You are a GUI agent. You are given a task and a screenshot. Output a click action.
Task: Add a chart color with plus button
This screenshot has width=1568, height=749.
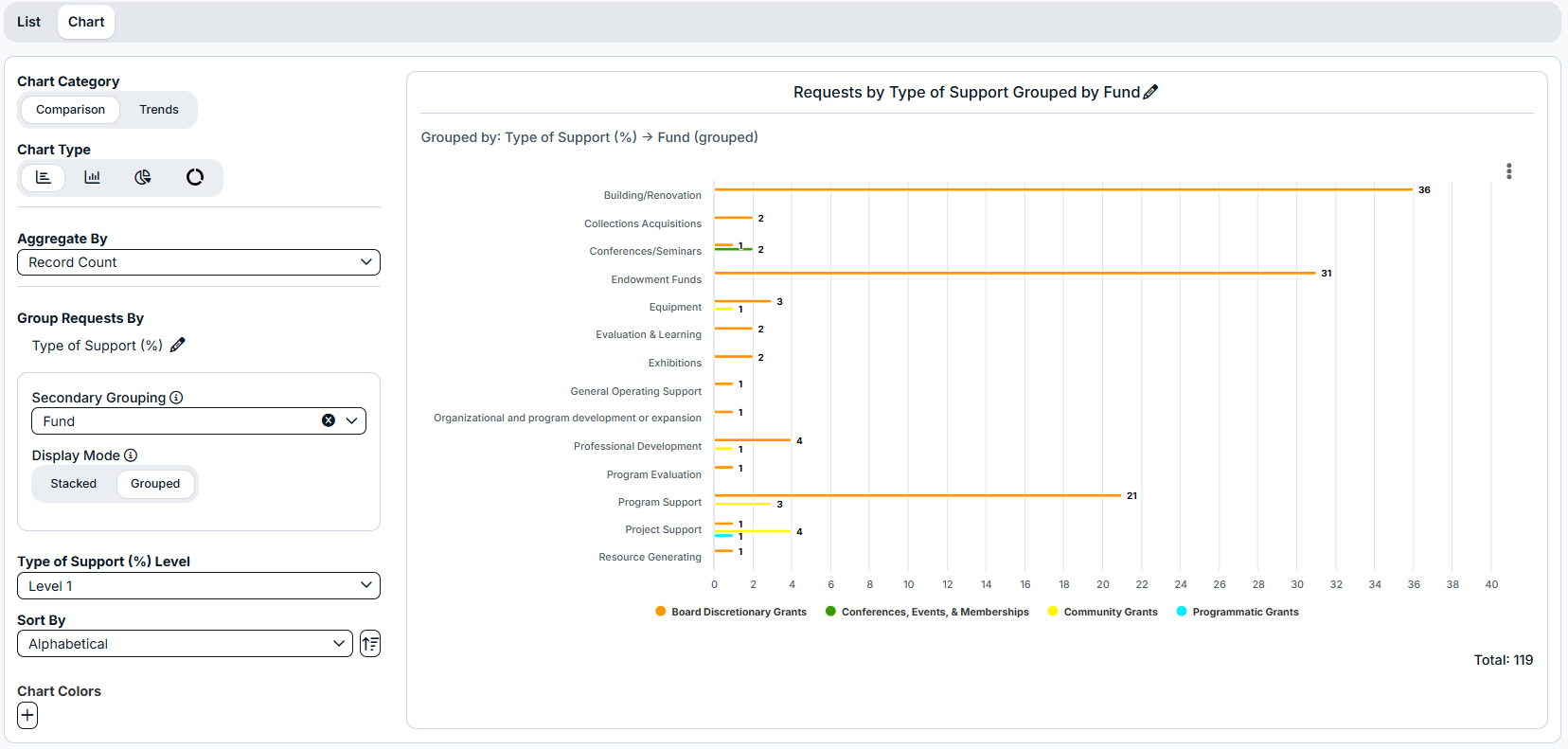(x=27, y=716)
